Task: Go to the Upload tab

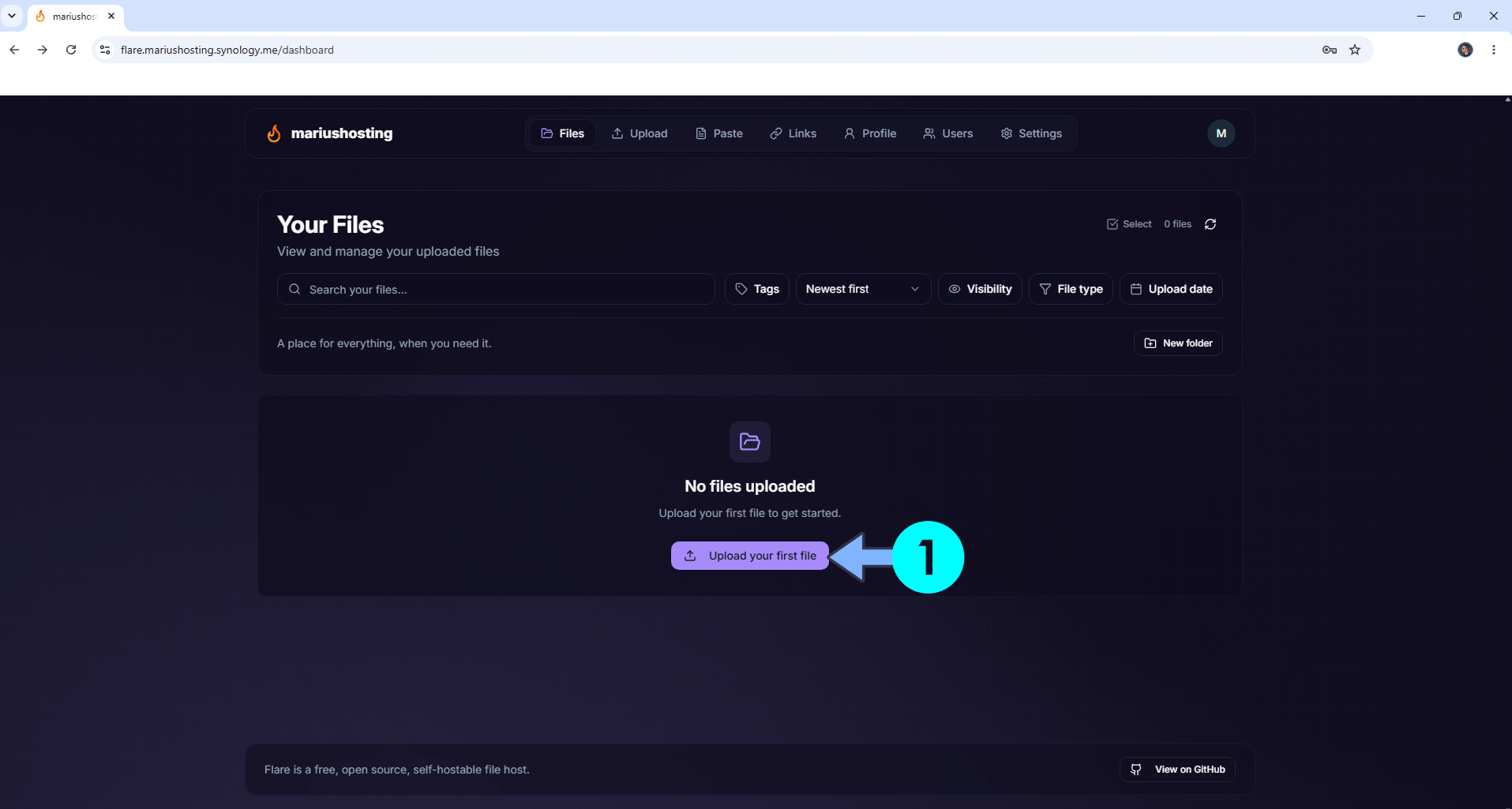Action: click(x=640, y=133)
